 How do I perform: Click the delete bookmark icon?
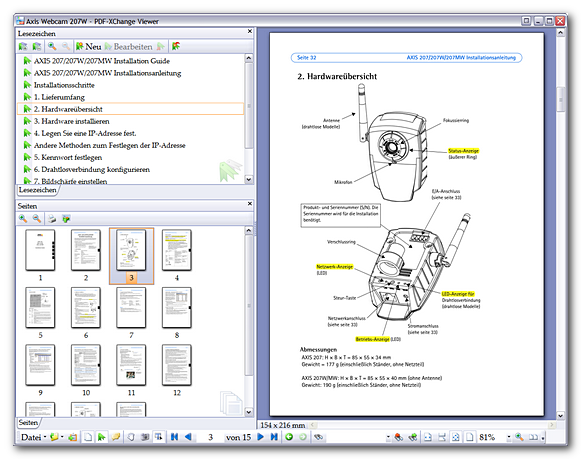pyautogui.click(x=160, y=47)
